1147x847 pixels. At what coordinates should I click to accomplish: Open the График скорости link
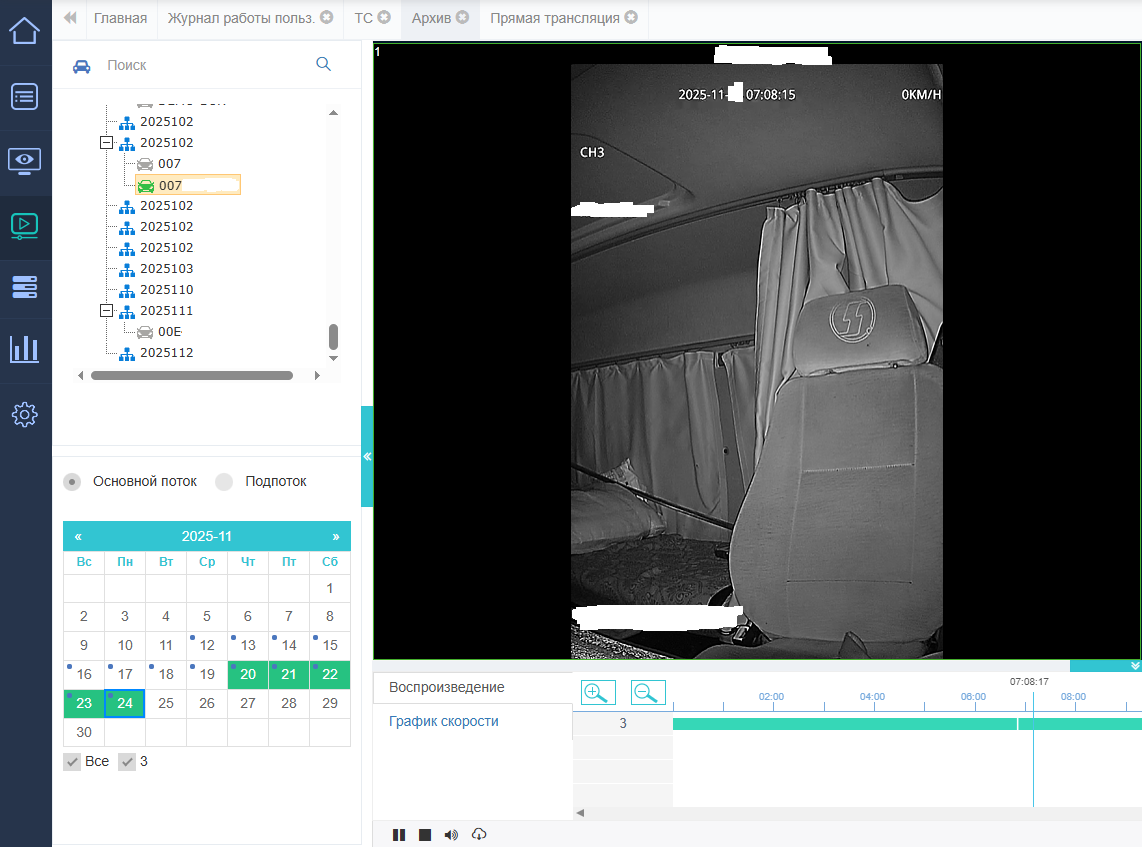pos(443,721)
